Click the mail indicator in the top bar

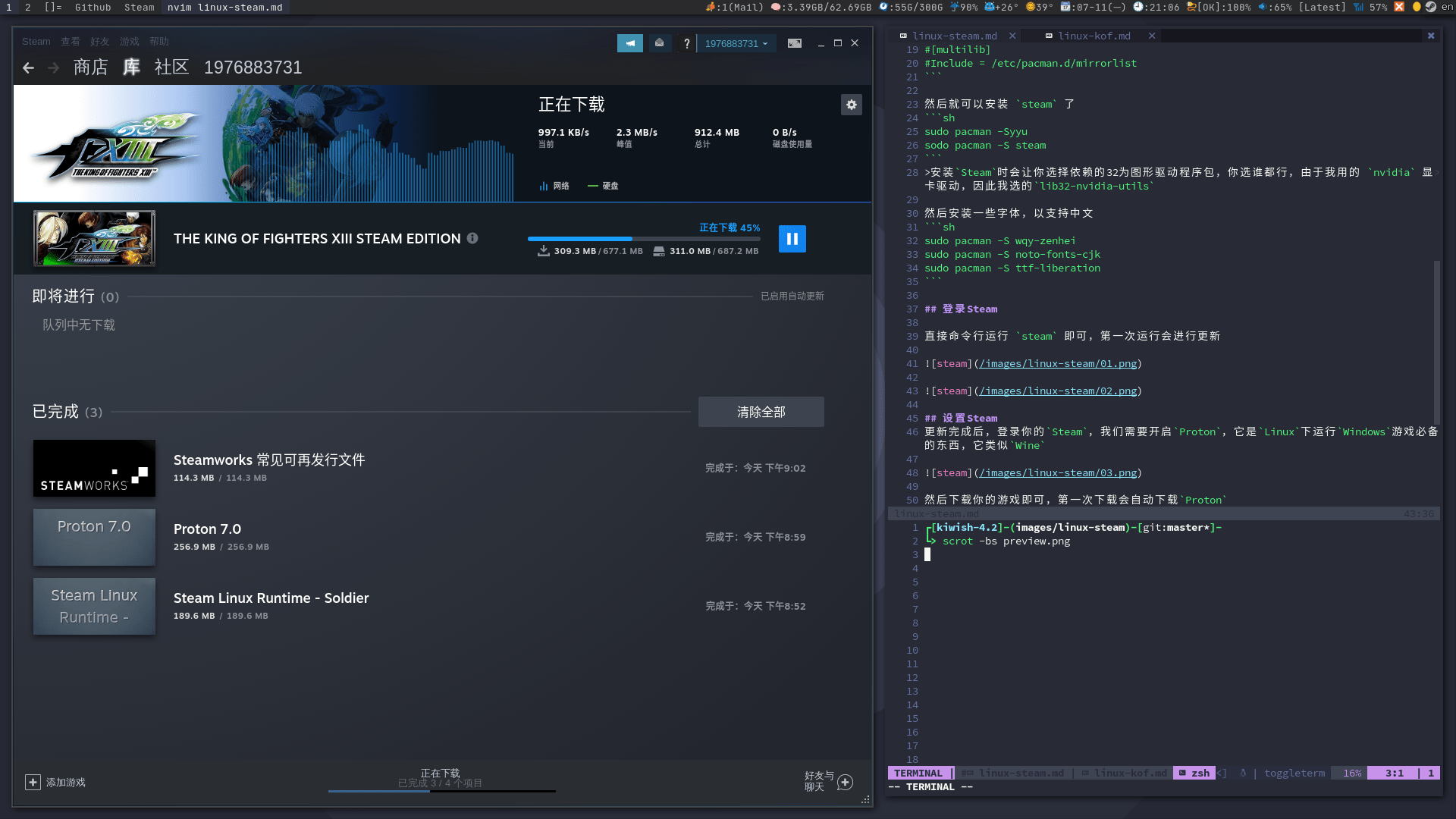[734, 7]
